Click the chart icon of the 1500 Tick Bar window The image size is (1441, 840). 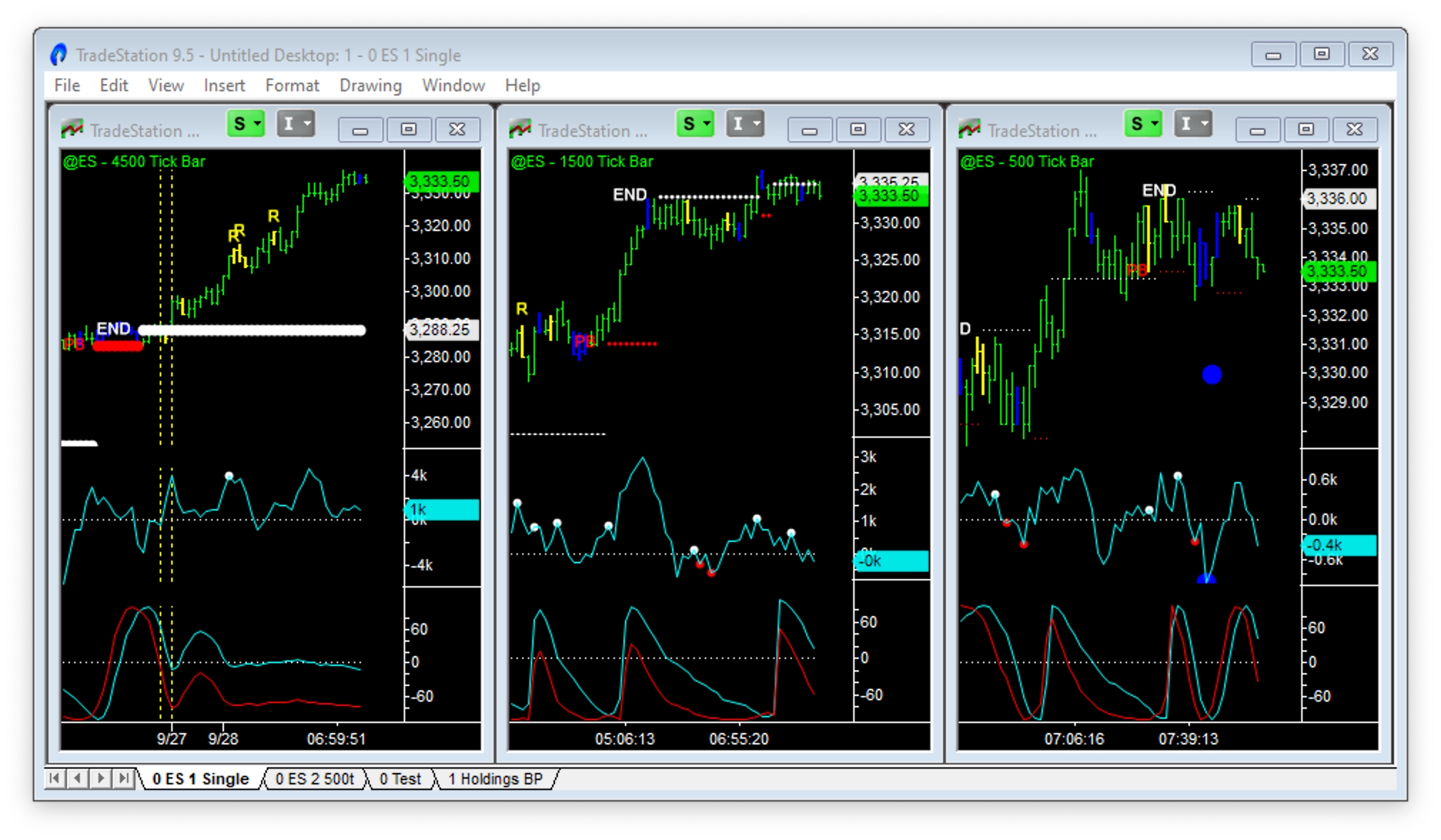coord(520,129)
